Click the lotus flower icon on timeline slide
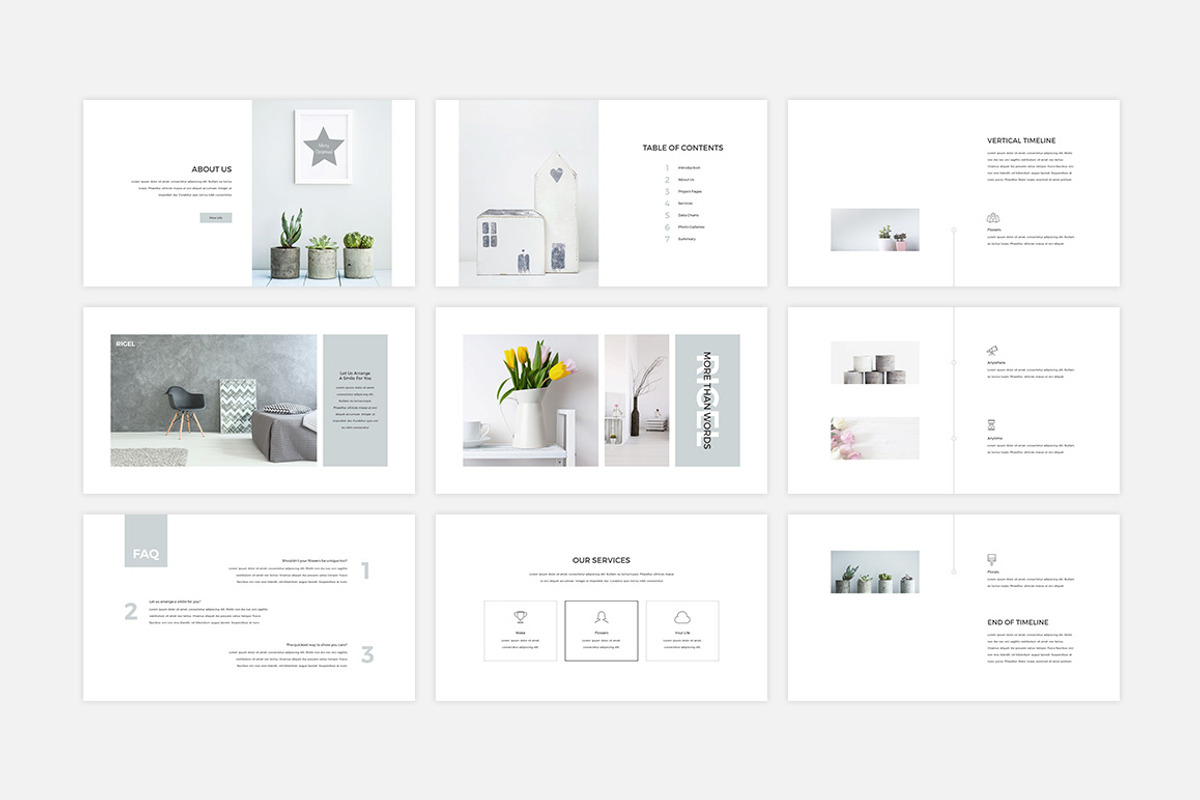The image size is (1200, 800). point(993,217)
